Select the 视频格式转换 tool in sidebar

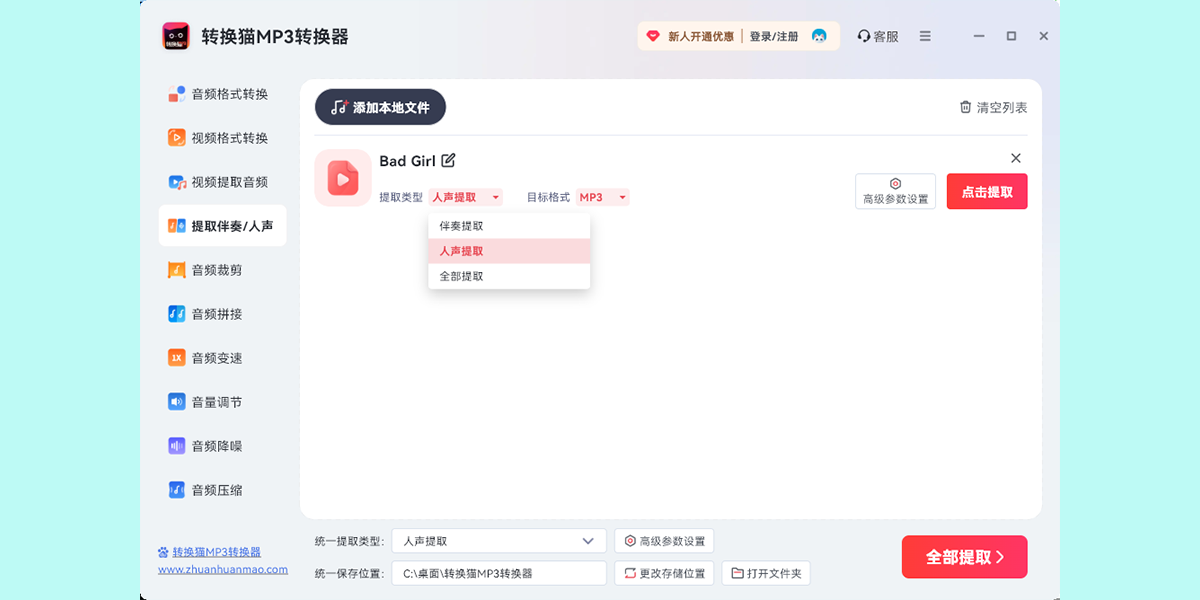219,138
